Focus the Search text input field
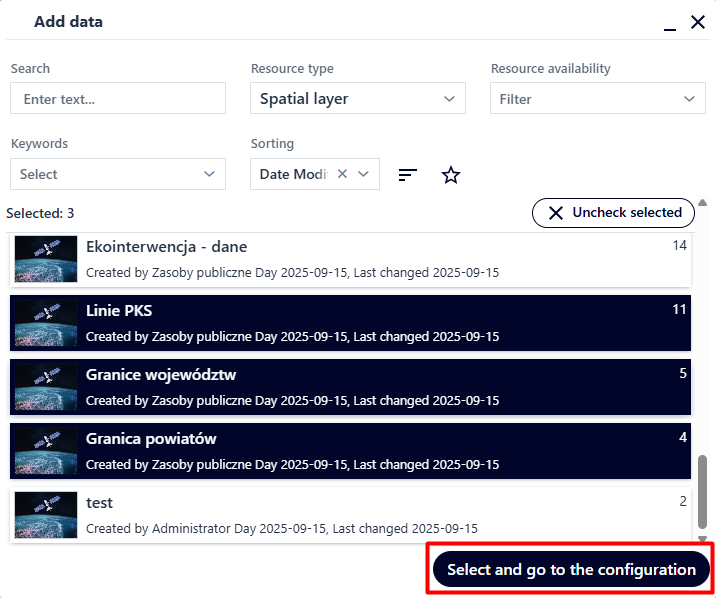The image size is (716, 598). (x=118, y=99)
